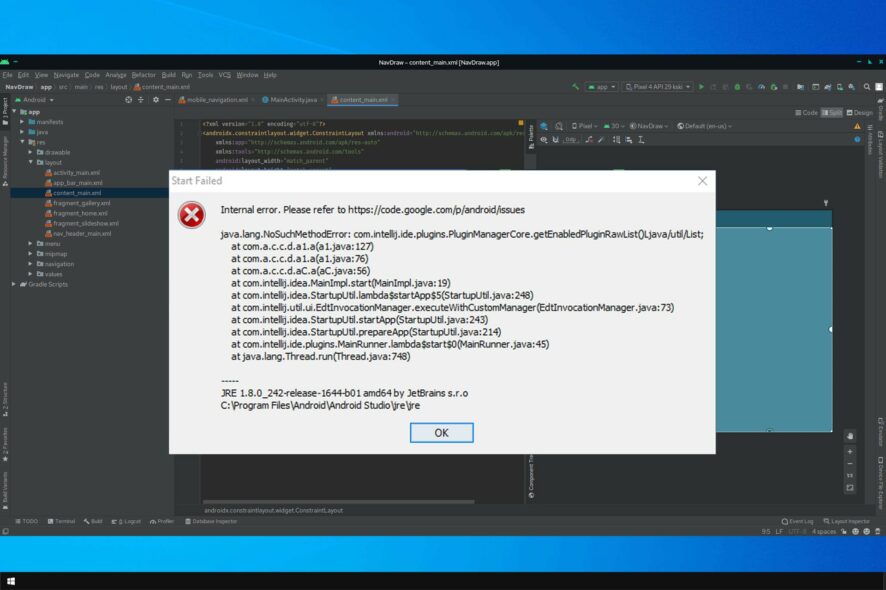Open the Navigate menu
The width and height of the screenshot is (886, 590).
[x=66, y=75]
